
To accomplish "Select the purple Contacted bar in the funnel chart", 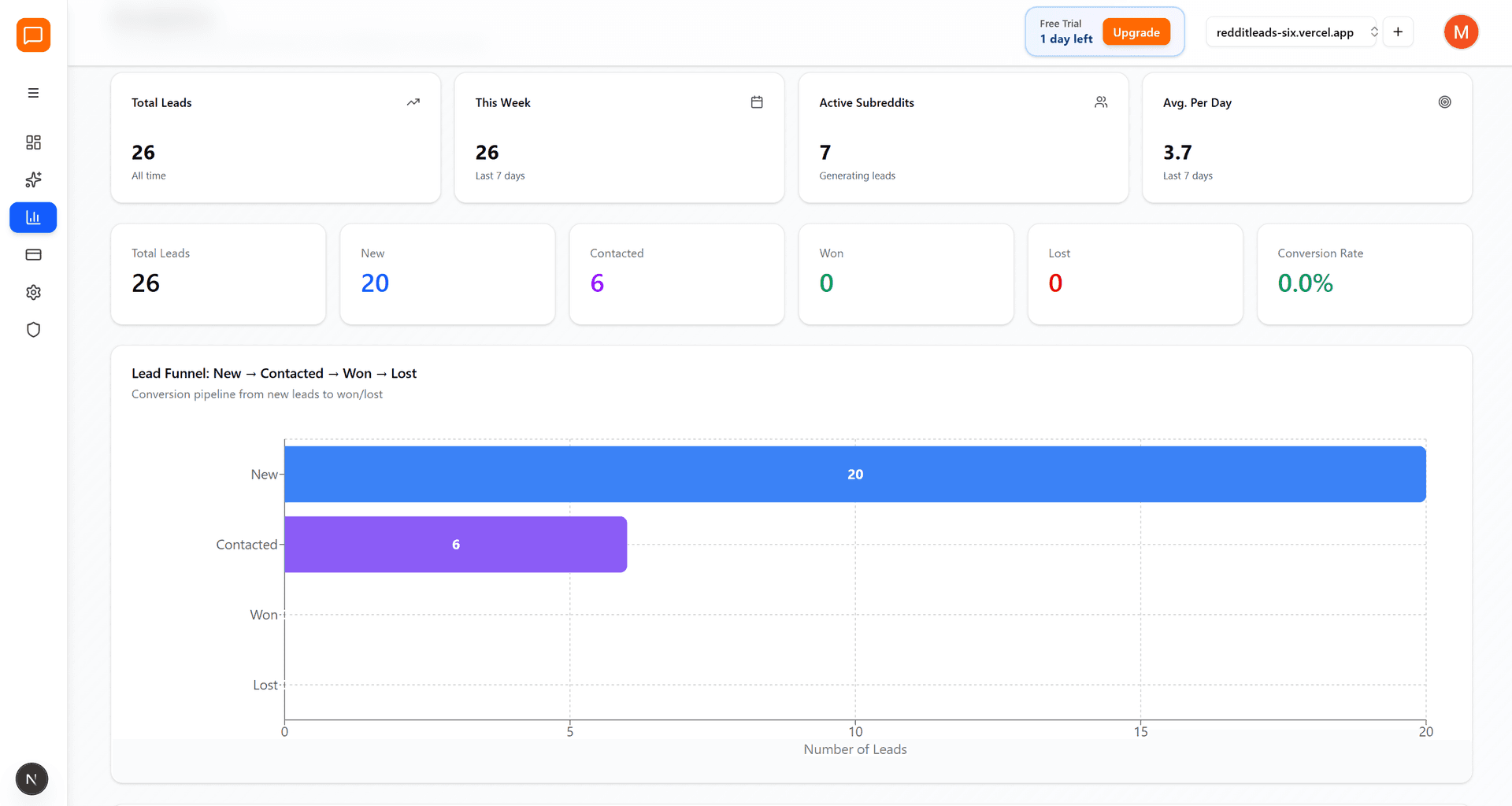I will click(x=455, y=544).
